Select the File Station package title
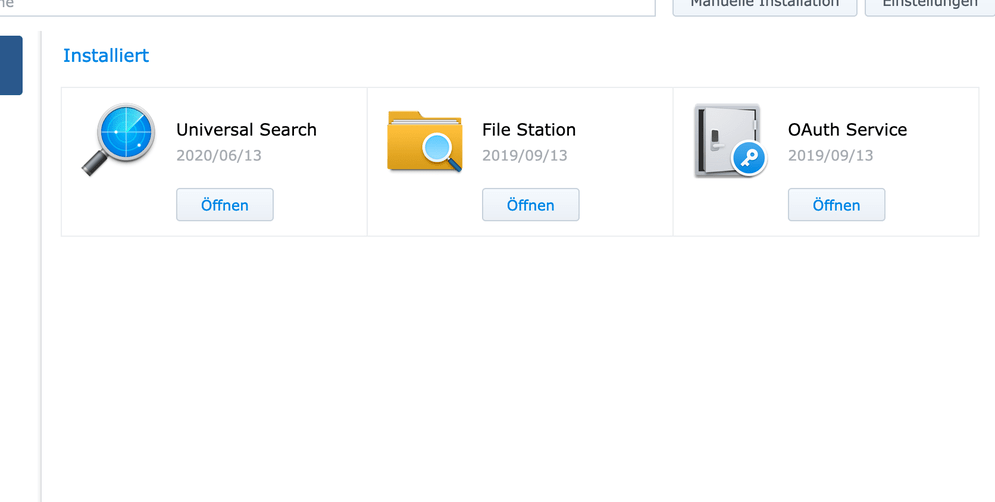The height and width of the screenshot is (502, 995). (529, 129)
